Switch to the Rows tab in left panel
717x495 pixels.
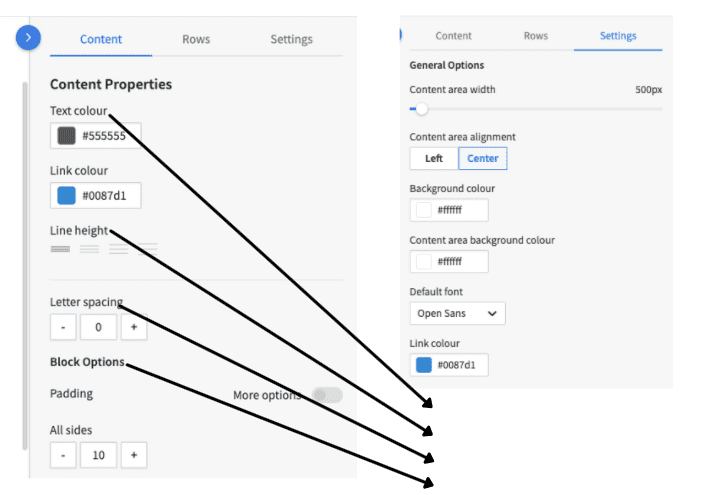coord(196,39)
